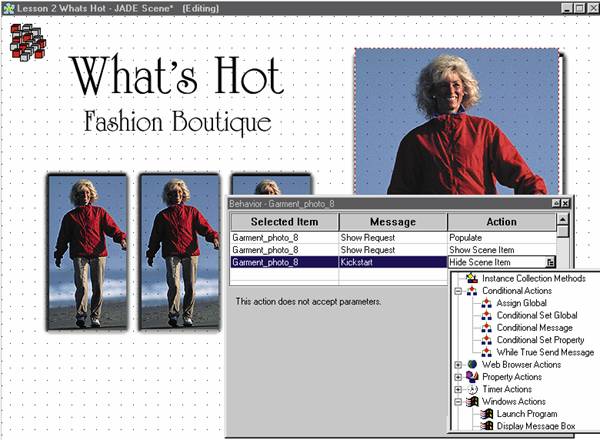Click the Timer Actions clock icon

click(473, 389)
